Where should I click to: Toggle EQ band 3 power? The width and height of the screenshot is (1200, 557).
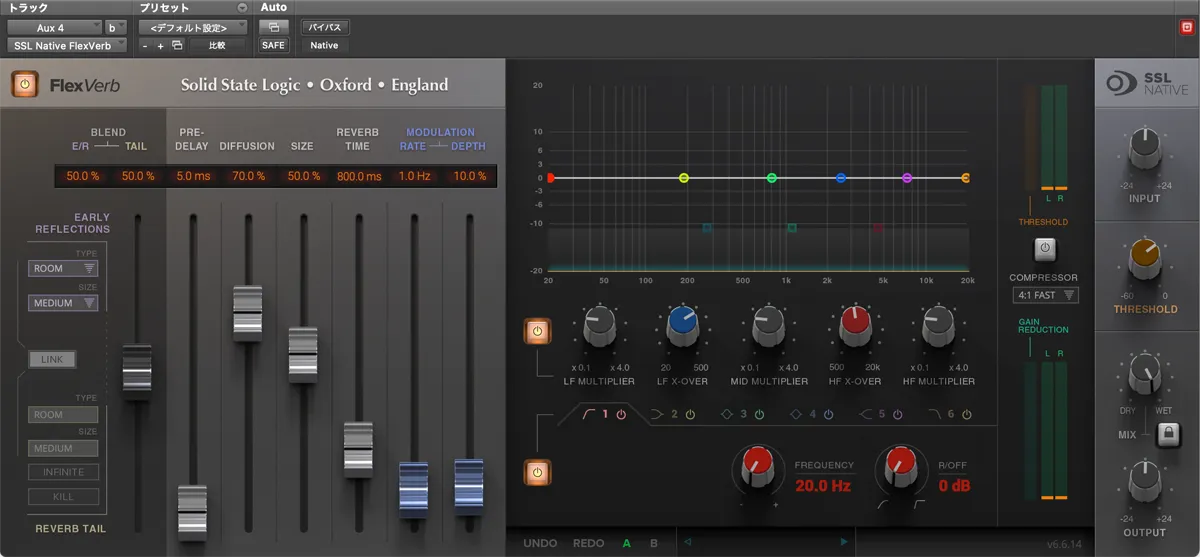tap(759, 414)
